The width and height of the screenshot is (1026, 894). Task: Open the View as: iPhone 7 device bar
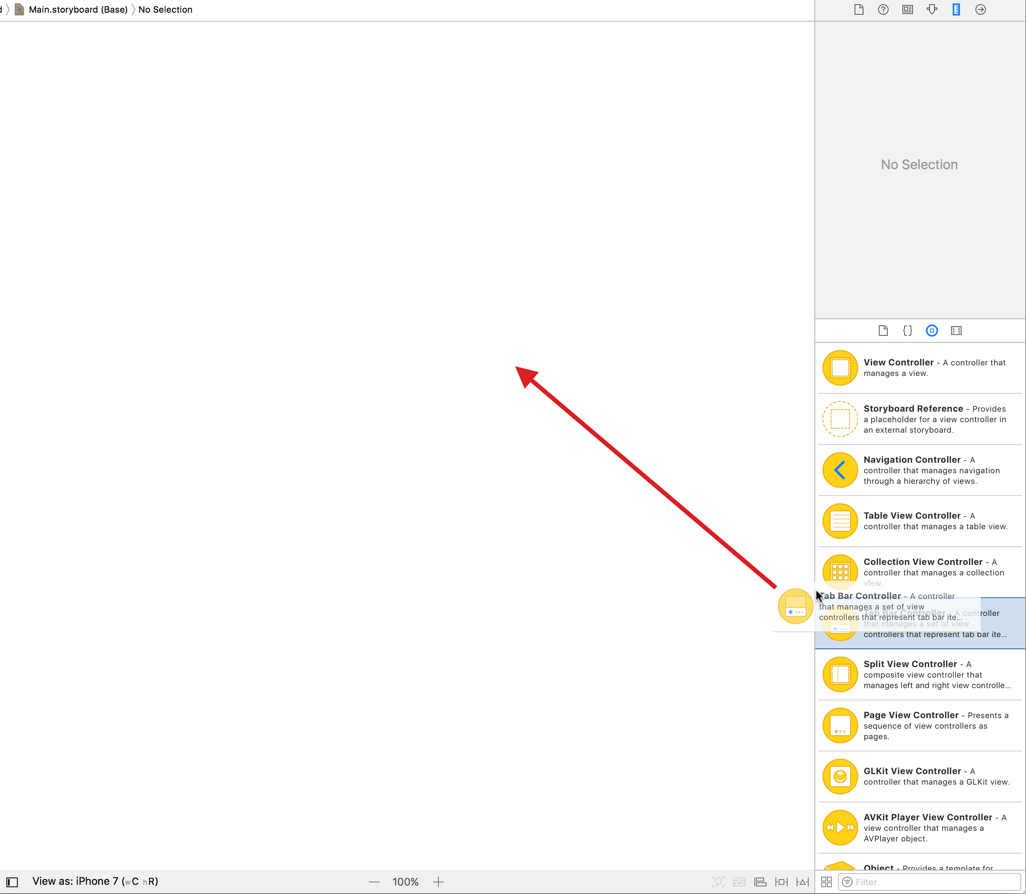click(96, 882)
